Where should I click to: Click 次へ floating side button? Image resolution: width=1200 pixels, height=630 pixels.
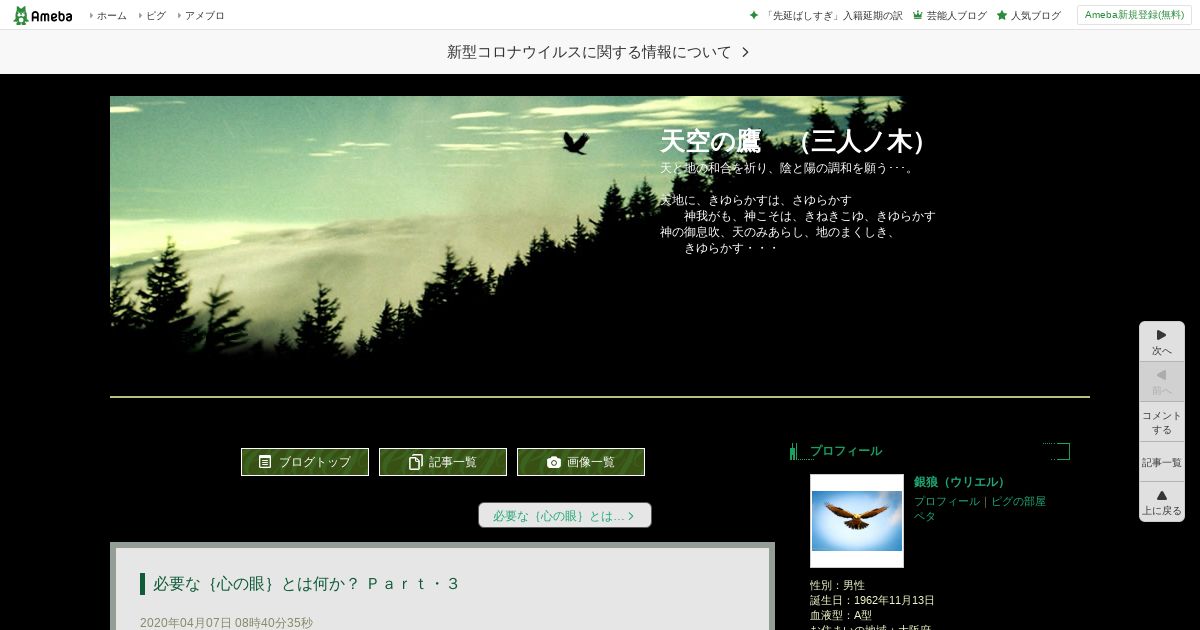point(1162,342)
